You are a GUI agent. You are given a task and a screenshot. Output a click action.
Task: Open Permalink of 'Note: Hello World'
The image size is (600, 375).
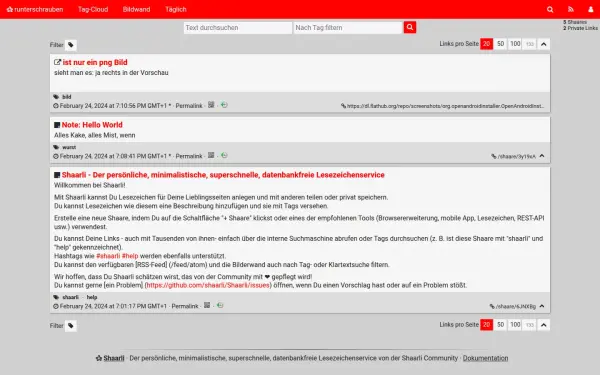[189, 157]
